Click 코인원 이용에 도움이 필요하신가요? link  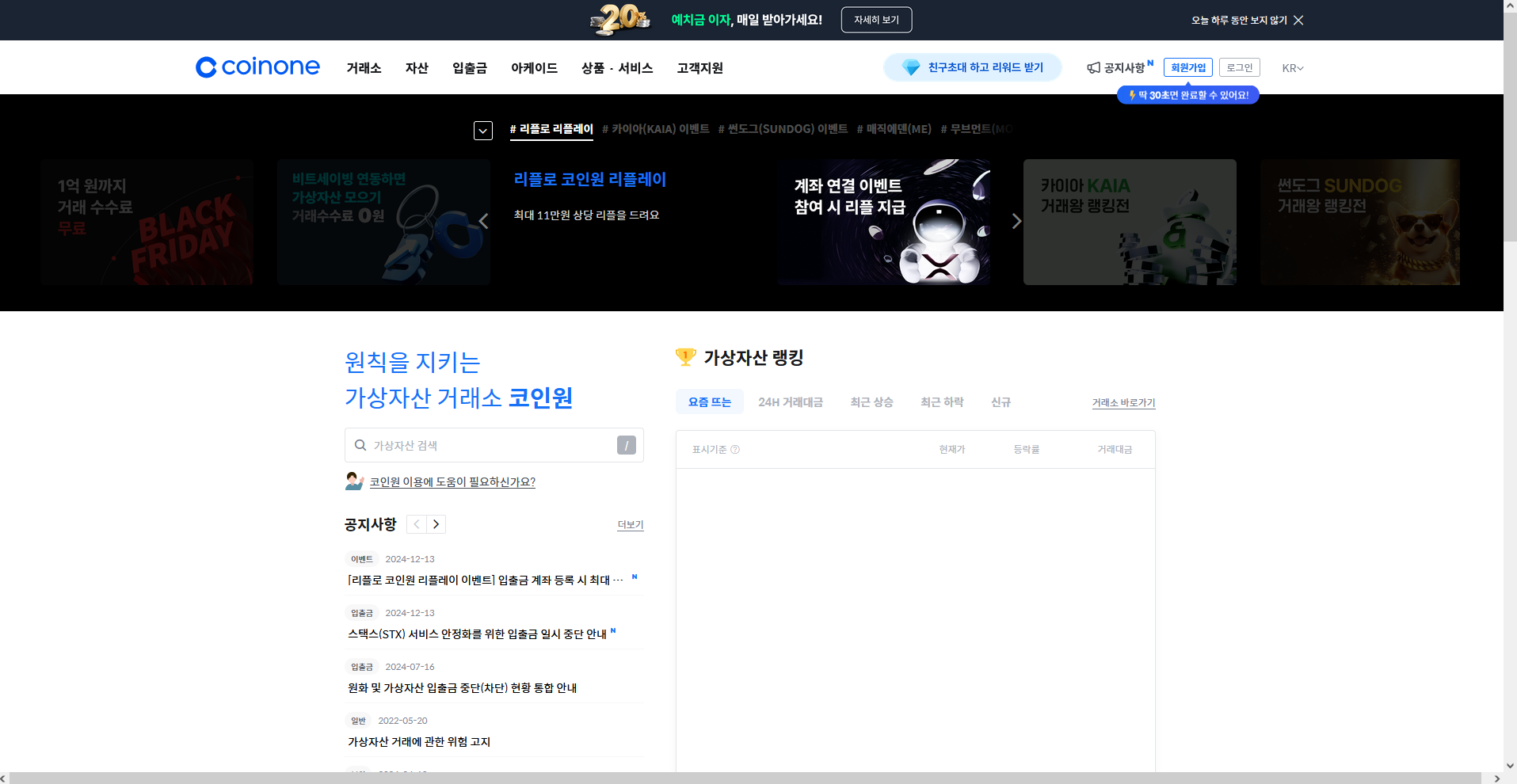[x=452, y=481]
